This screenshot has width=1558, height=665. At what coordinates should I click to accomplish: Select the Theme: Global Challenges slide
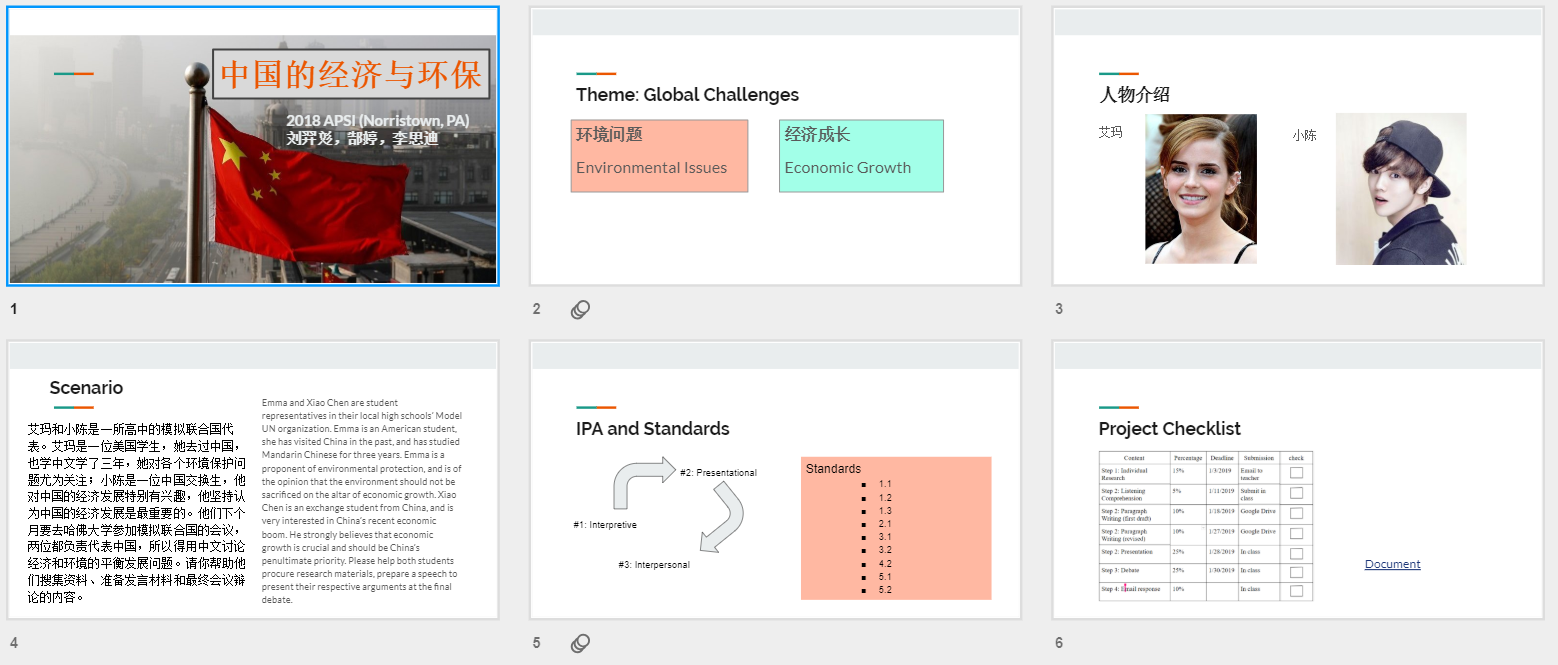[775, 146]
